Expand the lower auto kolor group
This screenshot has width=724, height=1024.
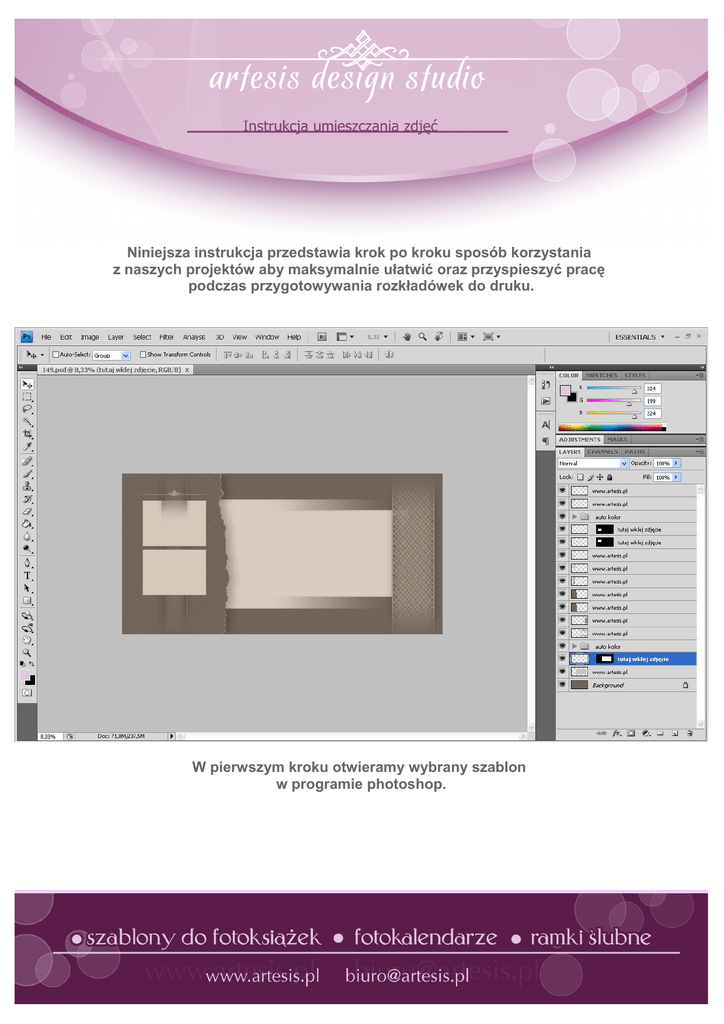click(573, 646)
